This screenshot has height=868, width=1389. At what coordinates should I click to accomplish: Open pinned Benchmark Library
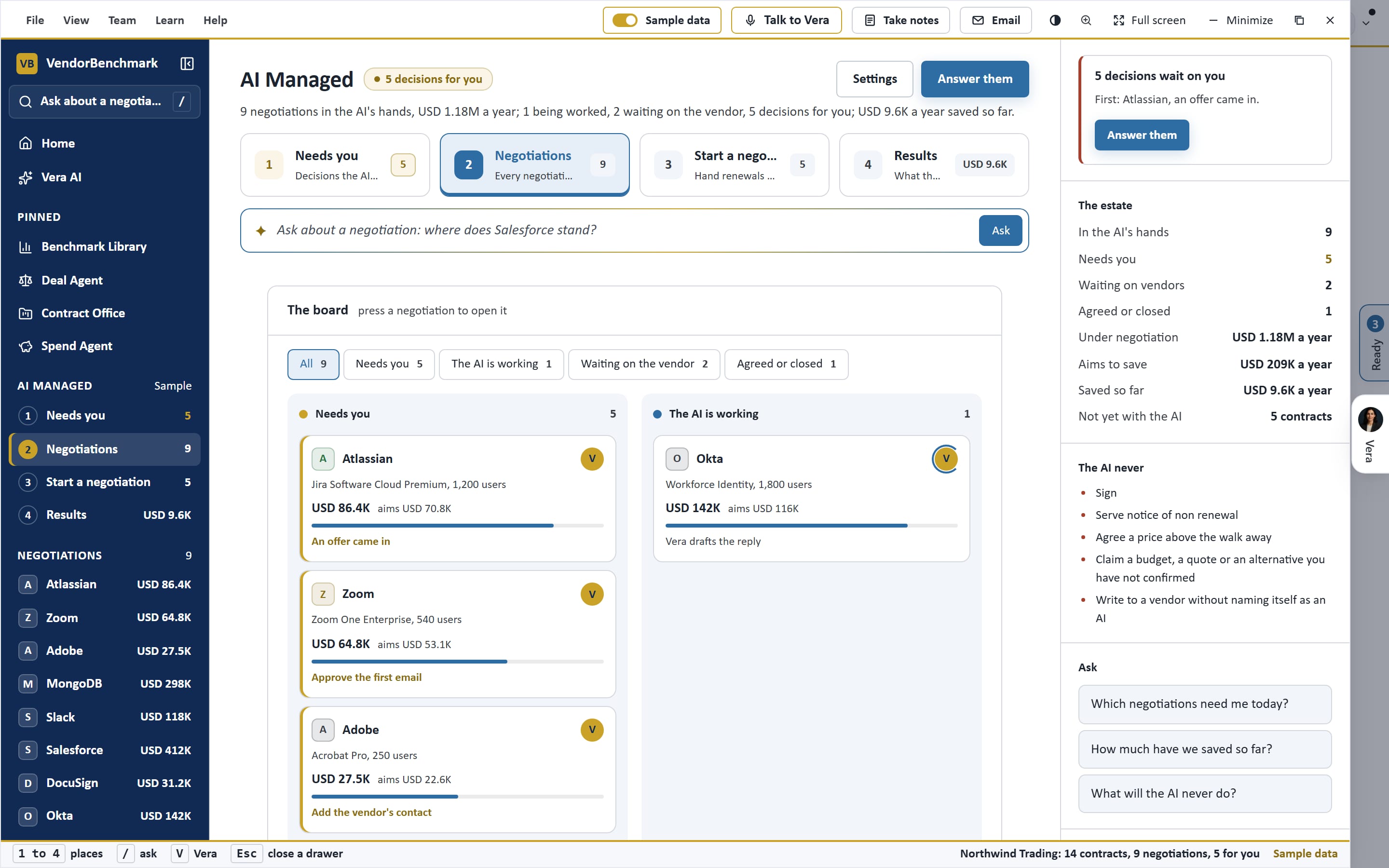click(105, 247)
